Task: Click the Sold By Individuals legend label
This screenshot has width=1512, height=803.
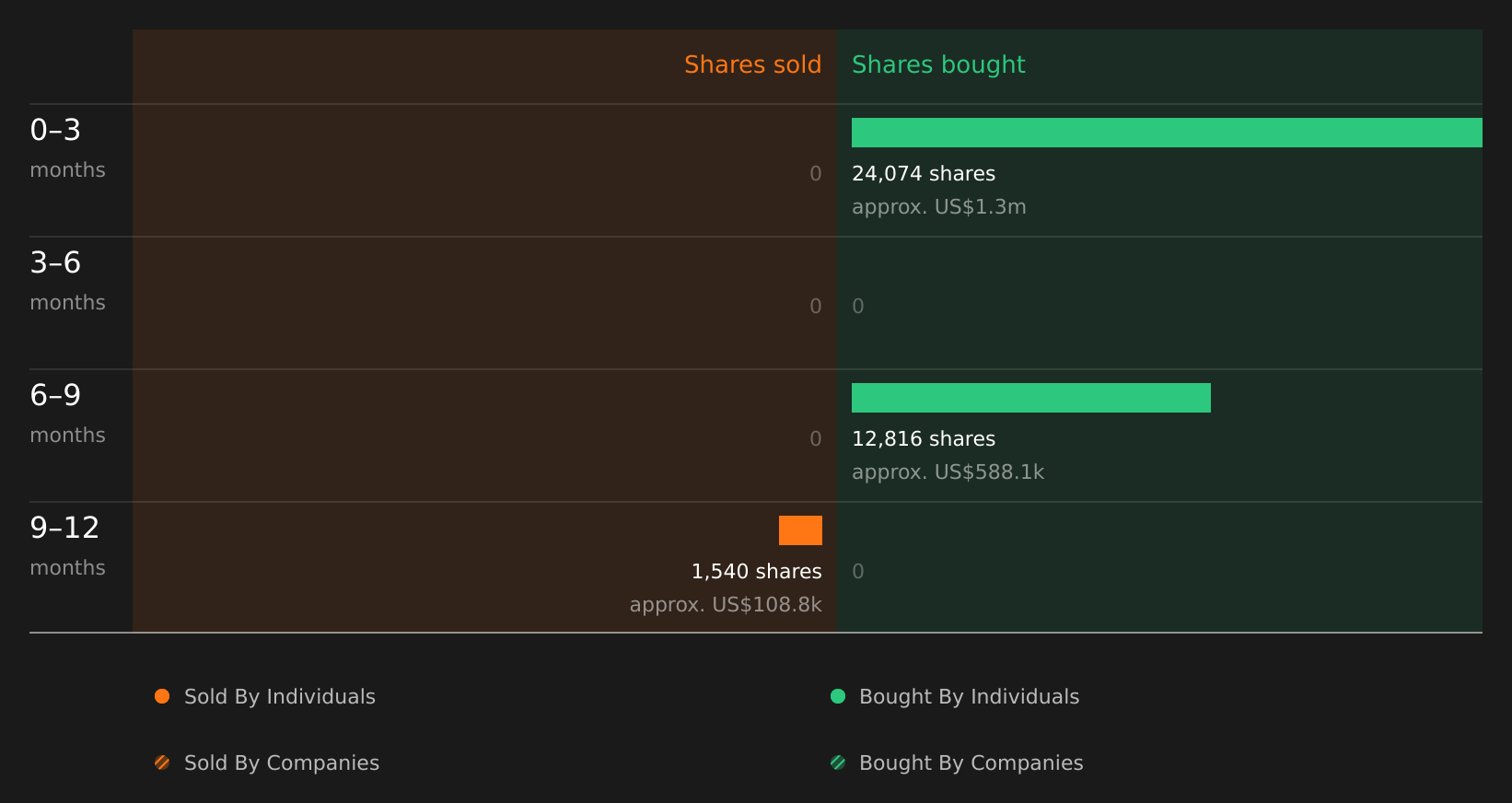Action: pos(280,697)
